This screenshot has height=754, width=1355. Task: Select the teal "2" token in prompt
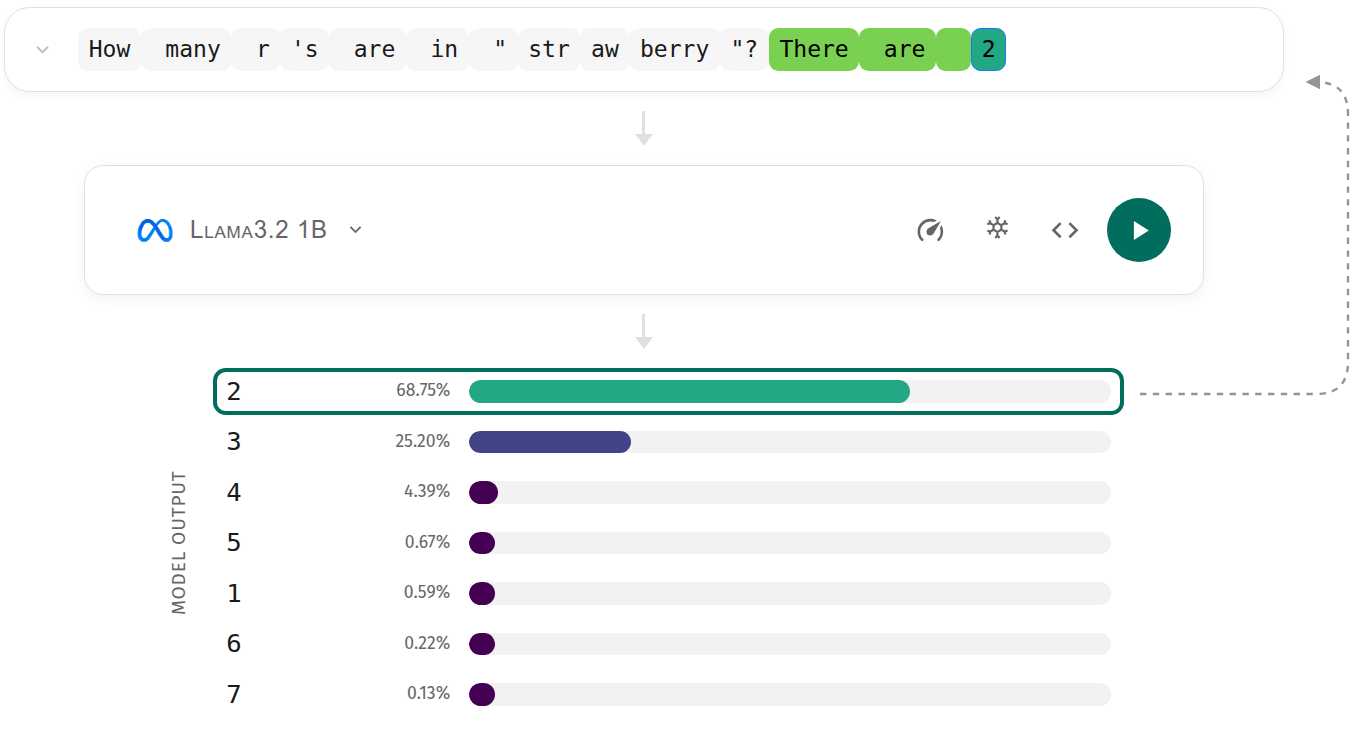[988, 50]
